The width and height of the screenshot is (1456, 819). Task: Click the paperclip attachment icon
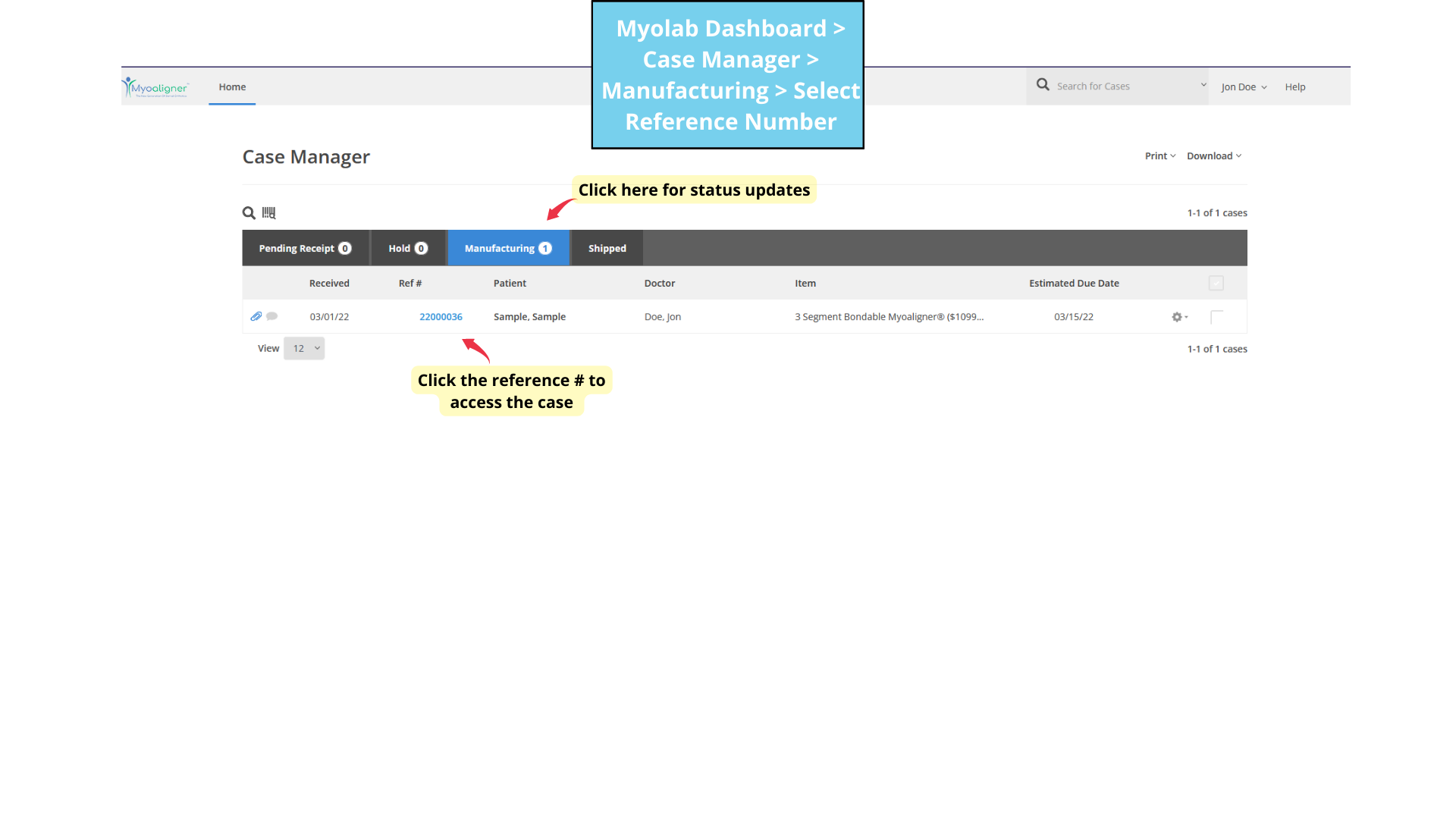[x=256, y=316]
